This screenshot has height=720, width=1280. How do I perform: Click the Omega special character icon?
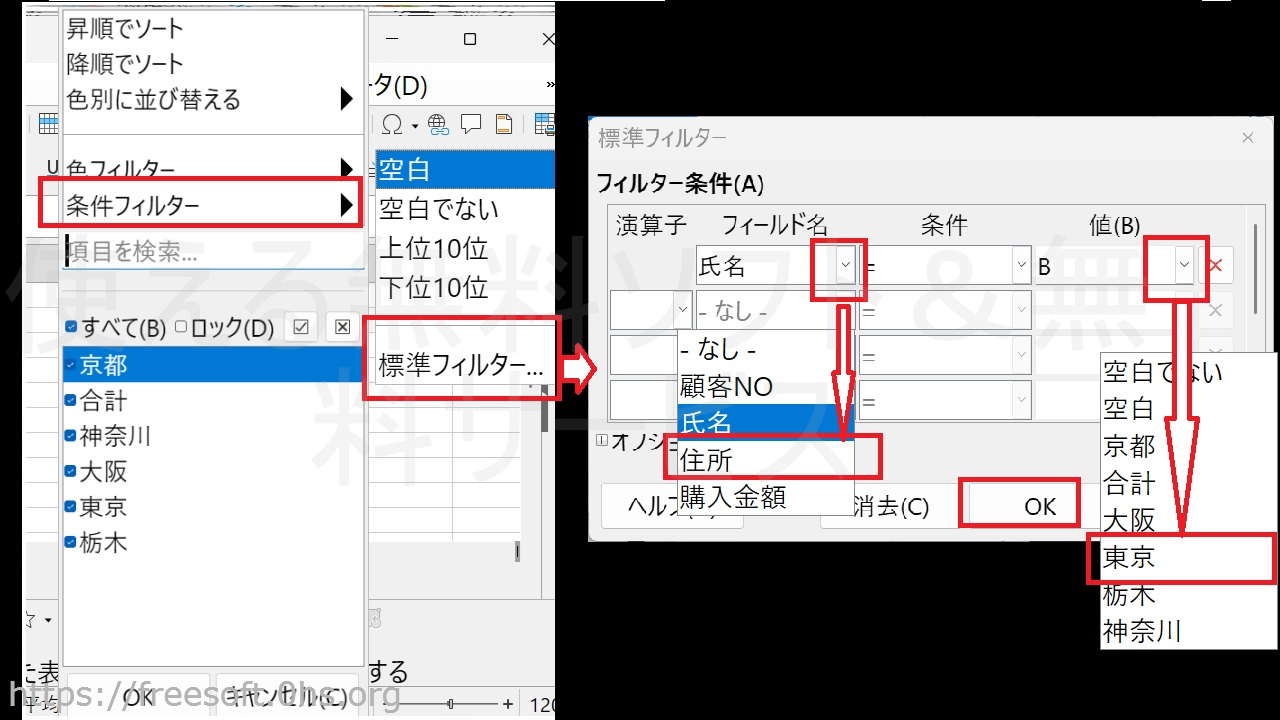pos(392,124)
